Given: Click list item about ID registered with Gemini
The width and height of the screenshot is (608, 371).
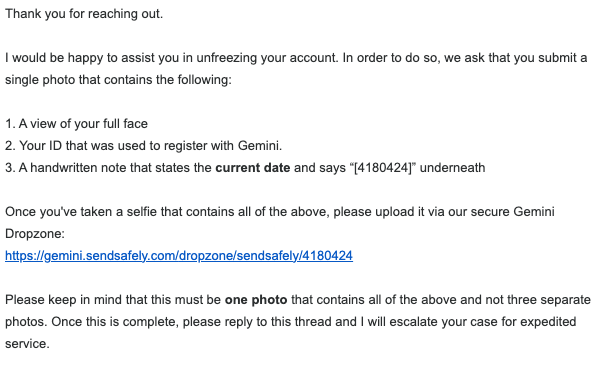Looking at the screenshot, I should pos(143,146).
